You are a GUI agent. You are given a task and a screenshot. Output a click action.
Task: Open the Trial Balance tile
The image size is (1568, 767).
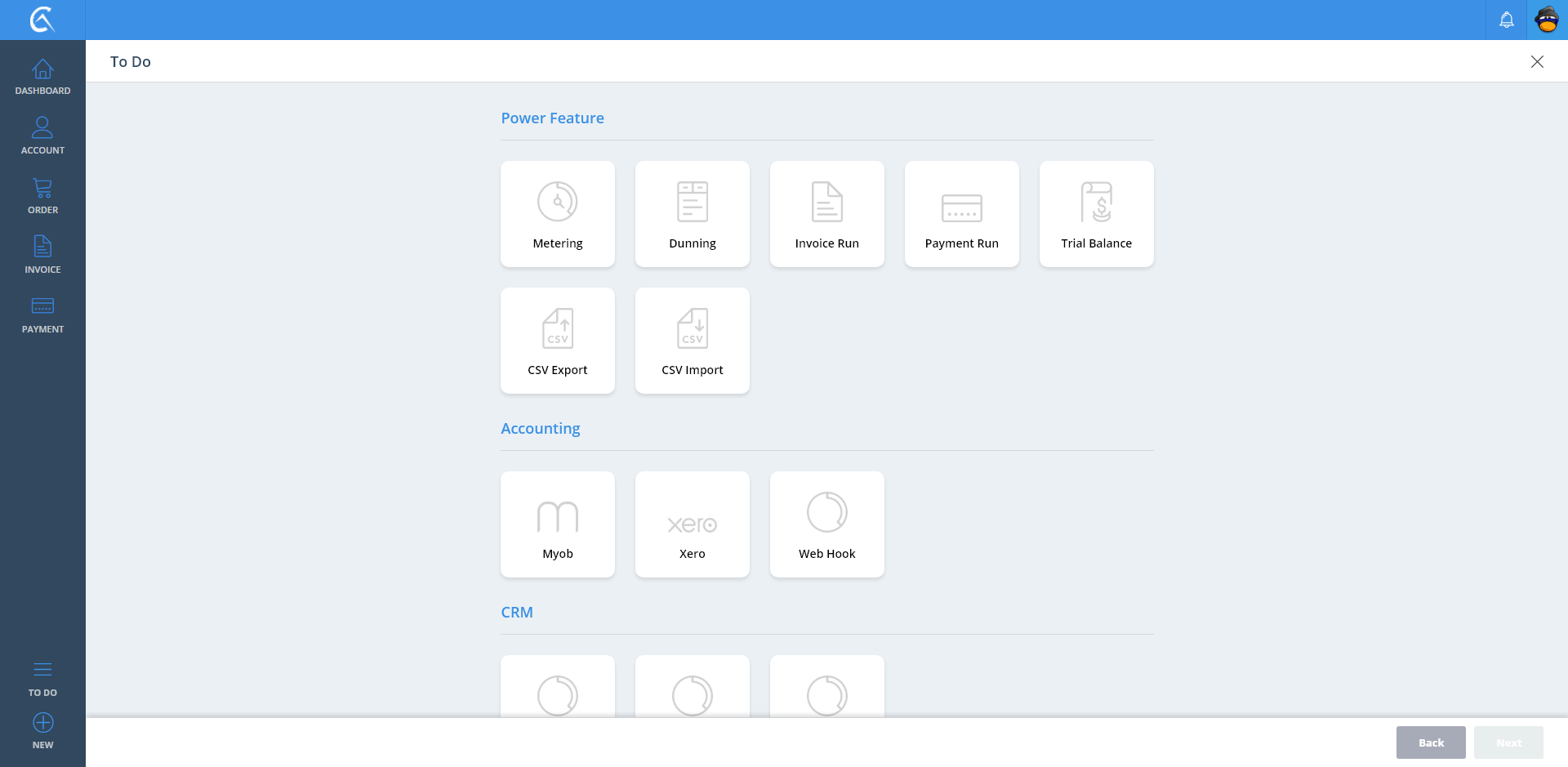[x=1096, y=214]
